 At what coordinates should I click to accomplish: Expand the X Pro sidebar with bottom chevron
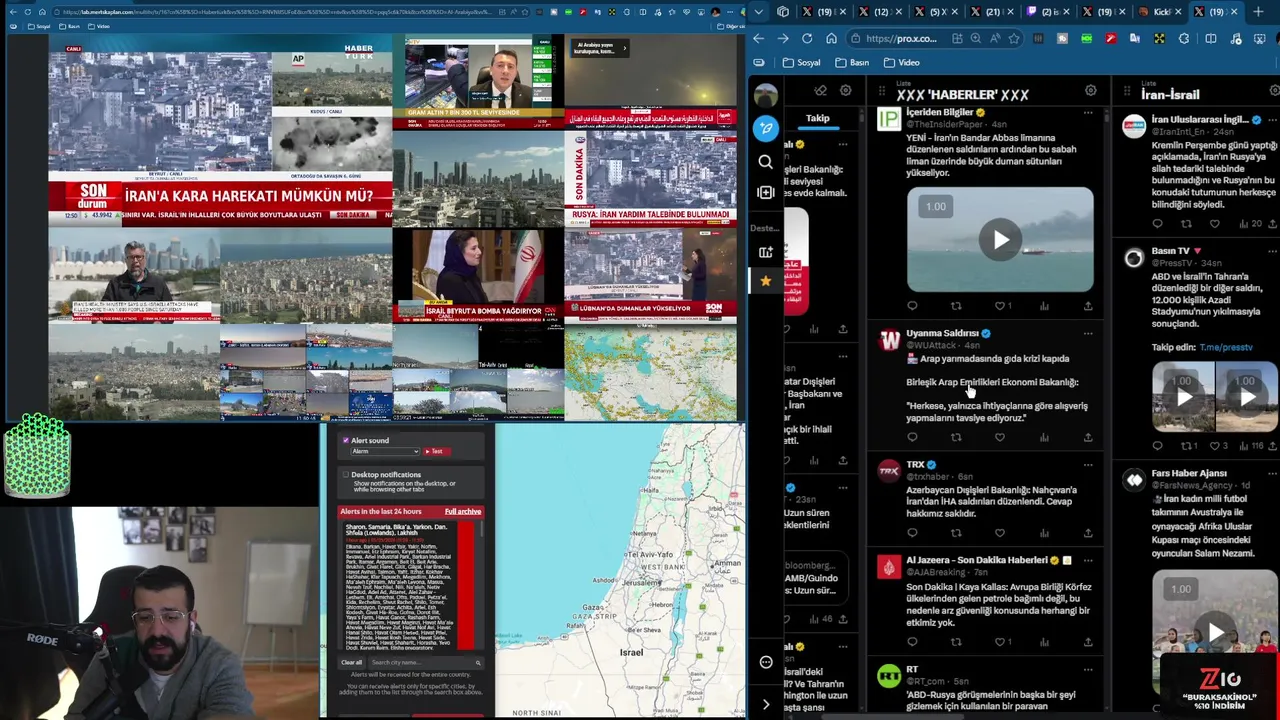click(x=766, y=704)
